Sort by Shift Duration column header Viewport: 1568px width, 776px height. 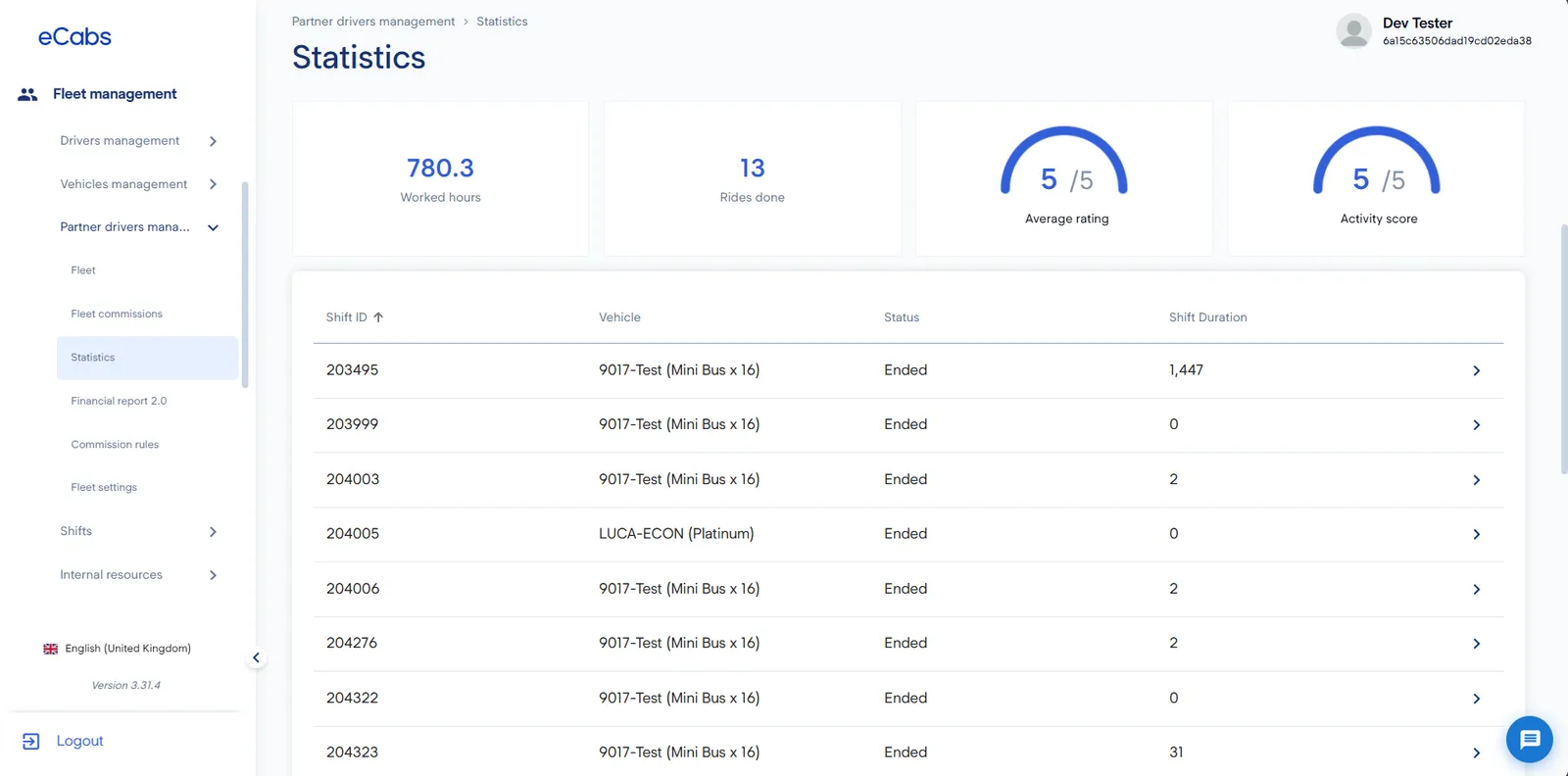(x=1207, y=317)
